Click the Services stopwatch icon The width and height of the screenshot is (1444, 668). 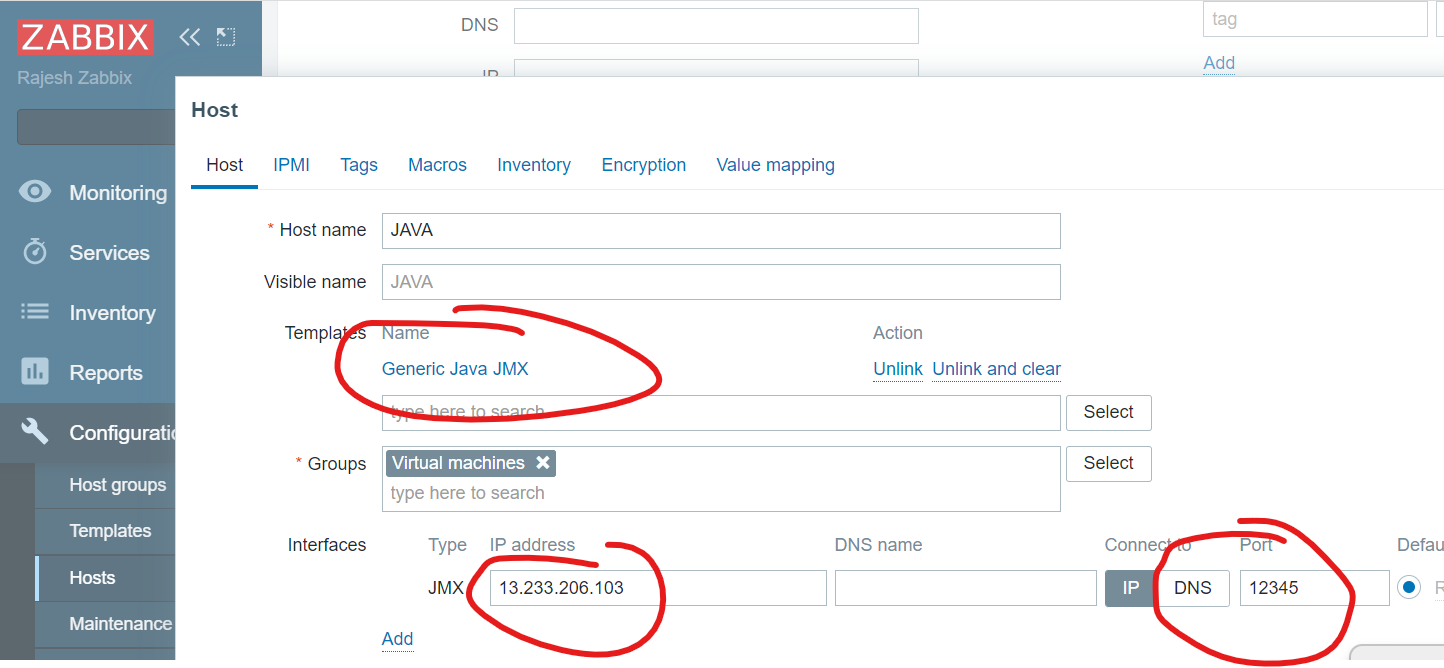[x=35, y=252]
